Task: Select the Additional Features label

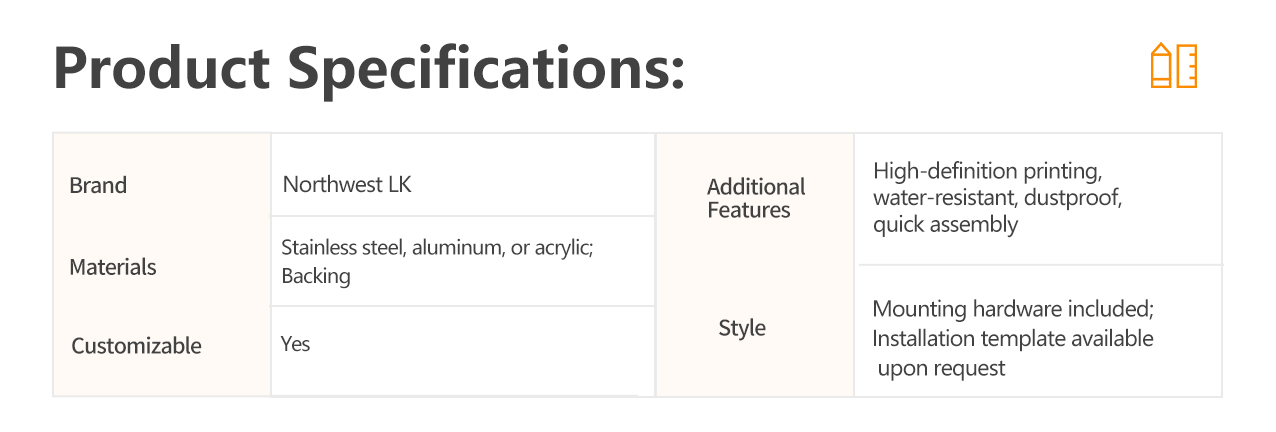Action: click(x=756, y=198)
